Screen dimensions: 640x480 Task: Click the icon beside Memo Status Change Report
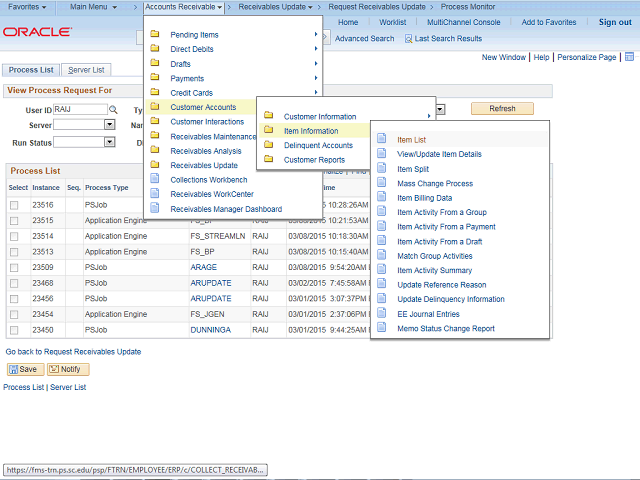click(382, 329)
